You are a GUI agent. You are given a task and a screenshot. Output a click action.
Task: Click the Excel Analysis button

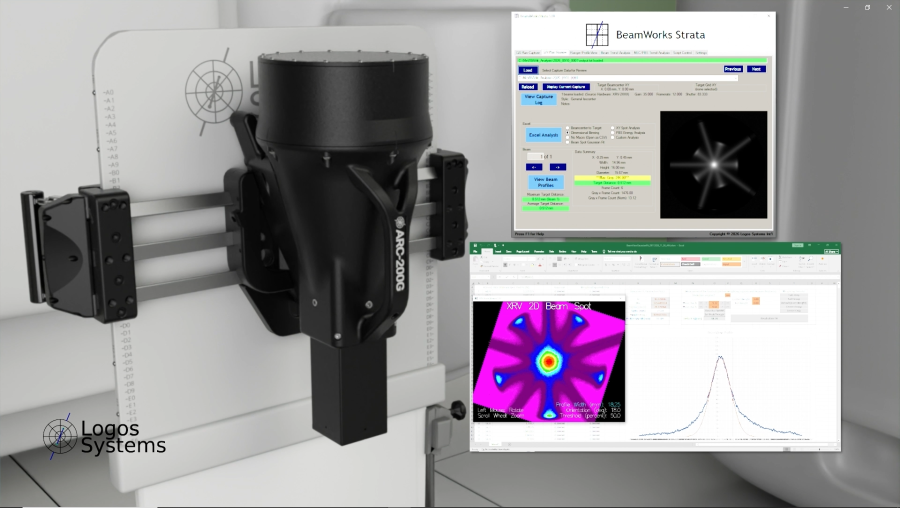click(x=544, y=135)
